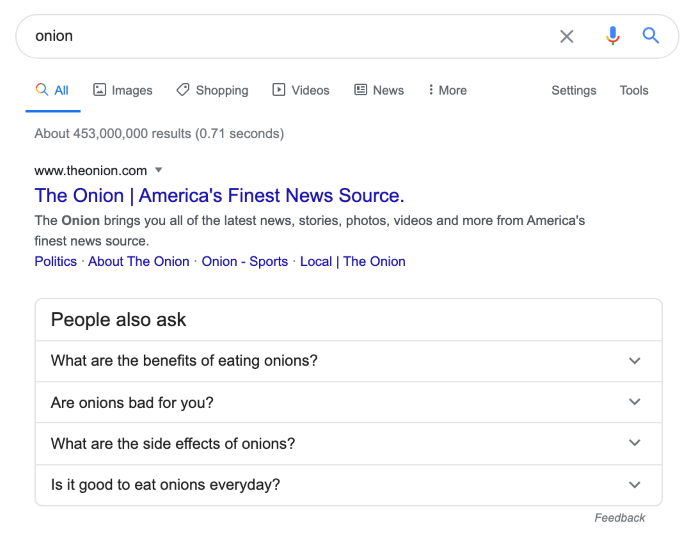The image size is (700, 541).
Task: Click the blue magnifying glass search button
Action: (650, 35)
